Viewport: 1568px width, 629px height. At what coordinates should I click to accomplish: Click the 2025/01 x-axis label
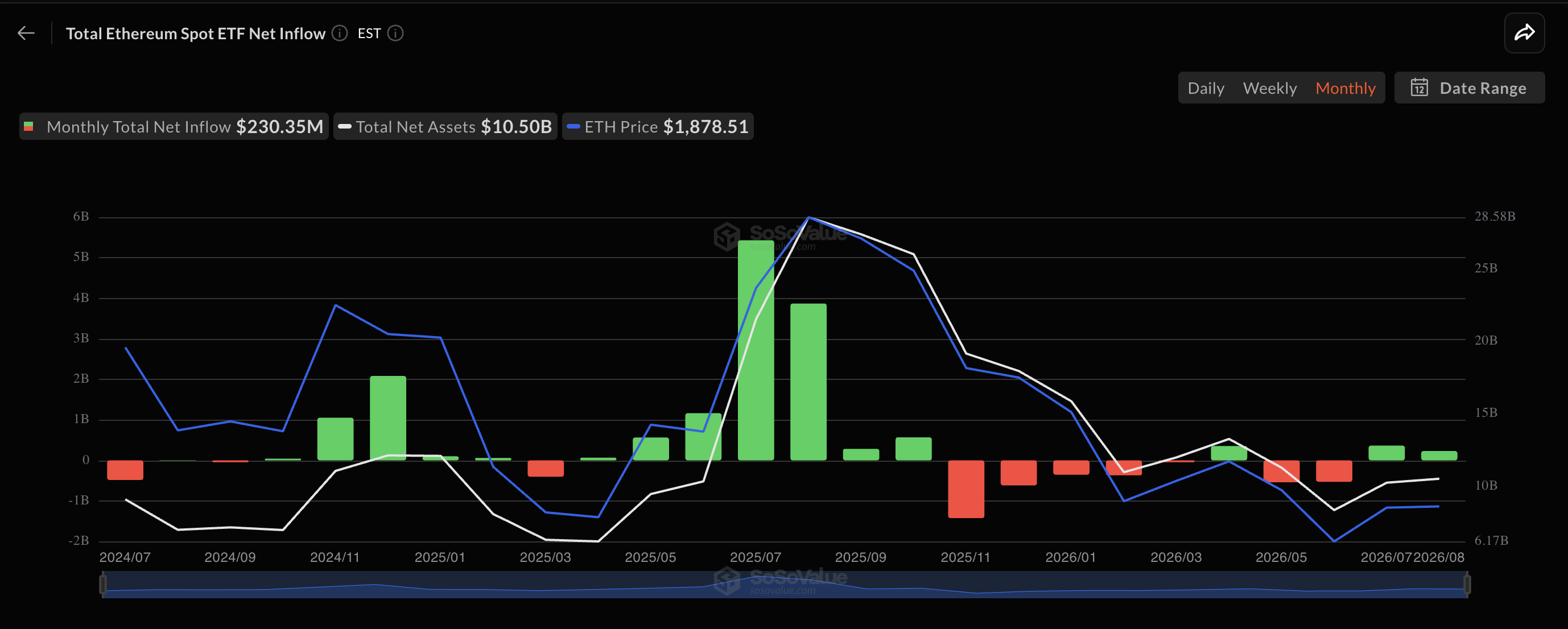(440, 557)
